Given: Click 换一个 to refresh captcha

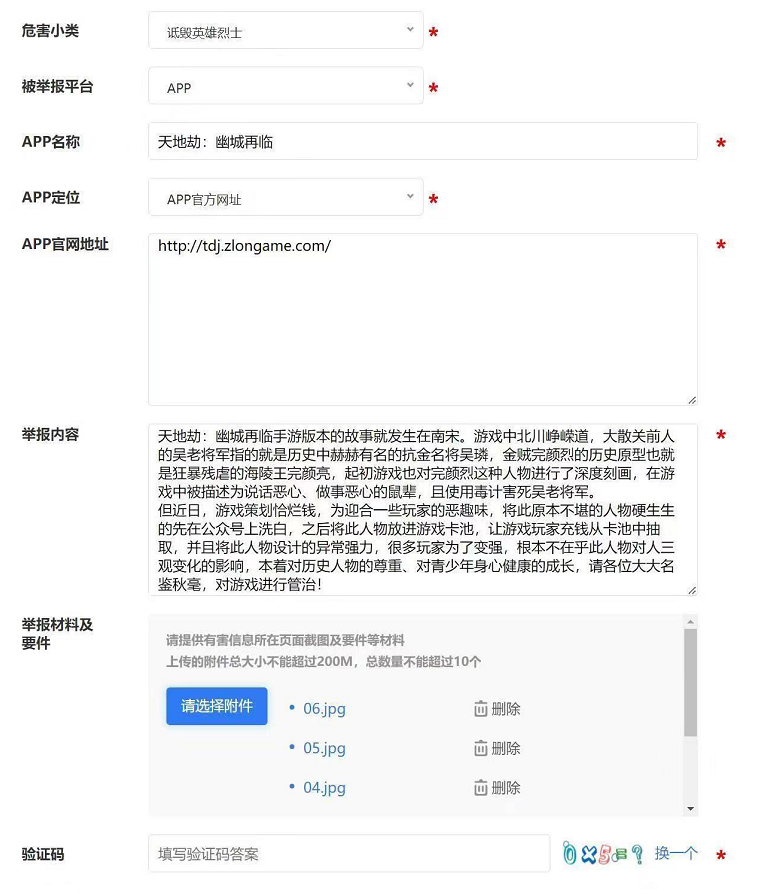Looking at the screenshot, I should point(676,854).
